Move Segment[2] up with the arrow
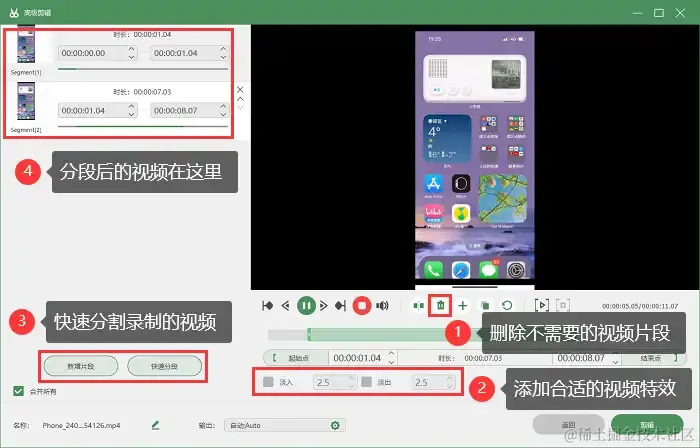The height and width of the screenshot is (448, 700). pos(240,99)
